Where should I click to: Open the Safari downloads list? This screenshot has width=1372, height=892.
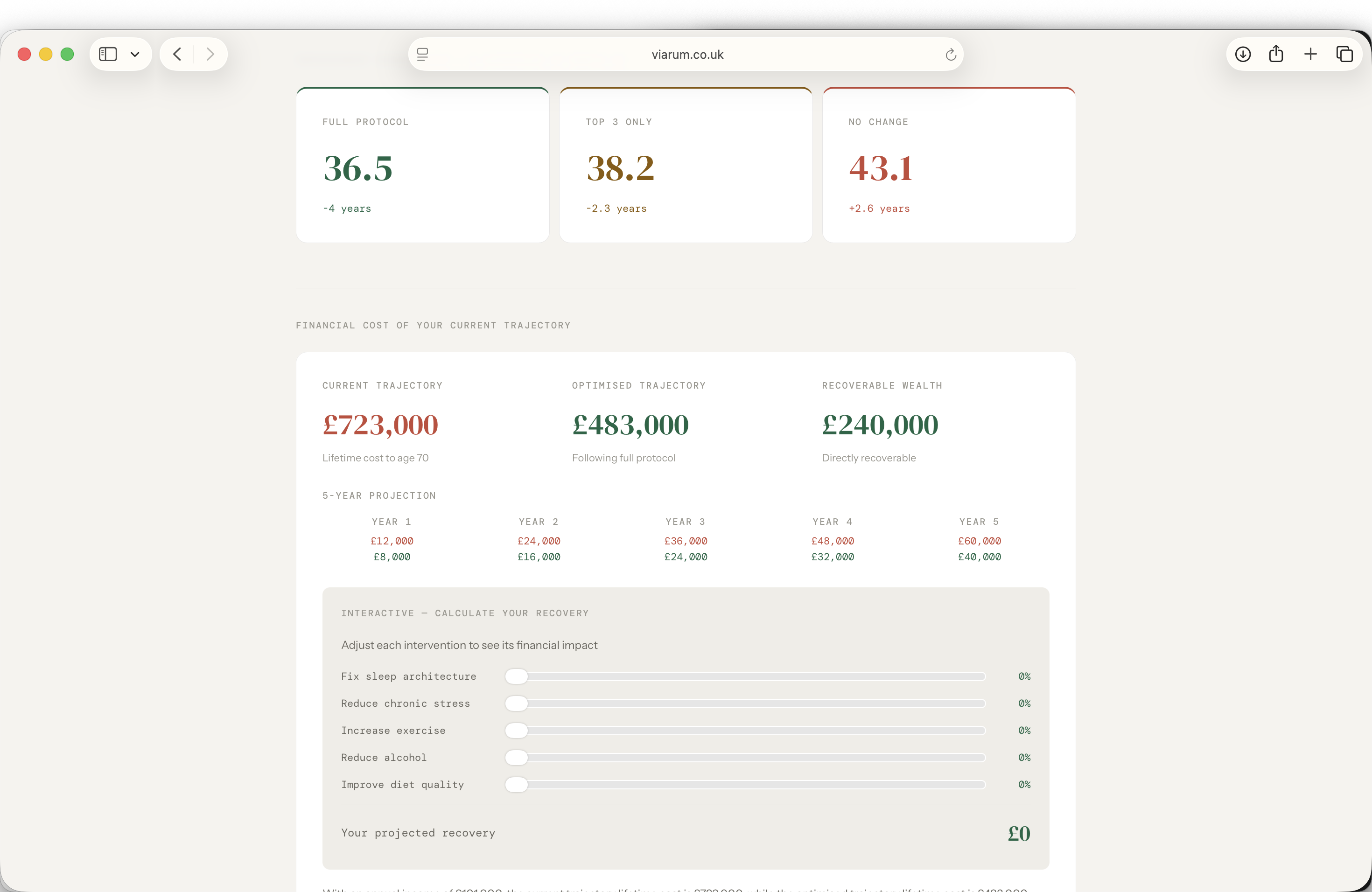[x=1243, y=54]
